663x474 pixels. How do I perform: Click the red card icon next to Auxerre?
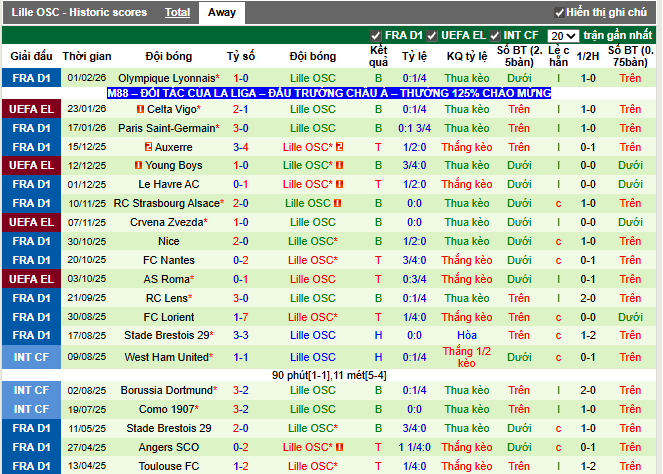148,147
